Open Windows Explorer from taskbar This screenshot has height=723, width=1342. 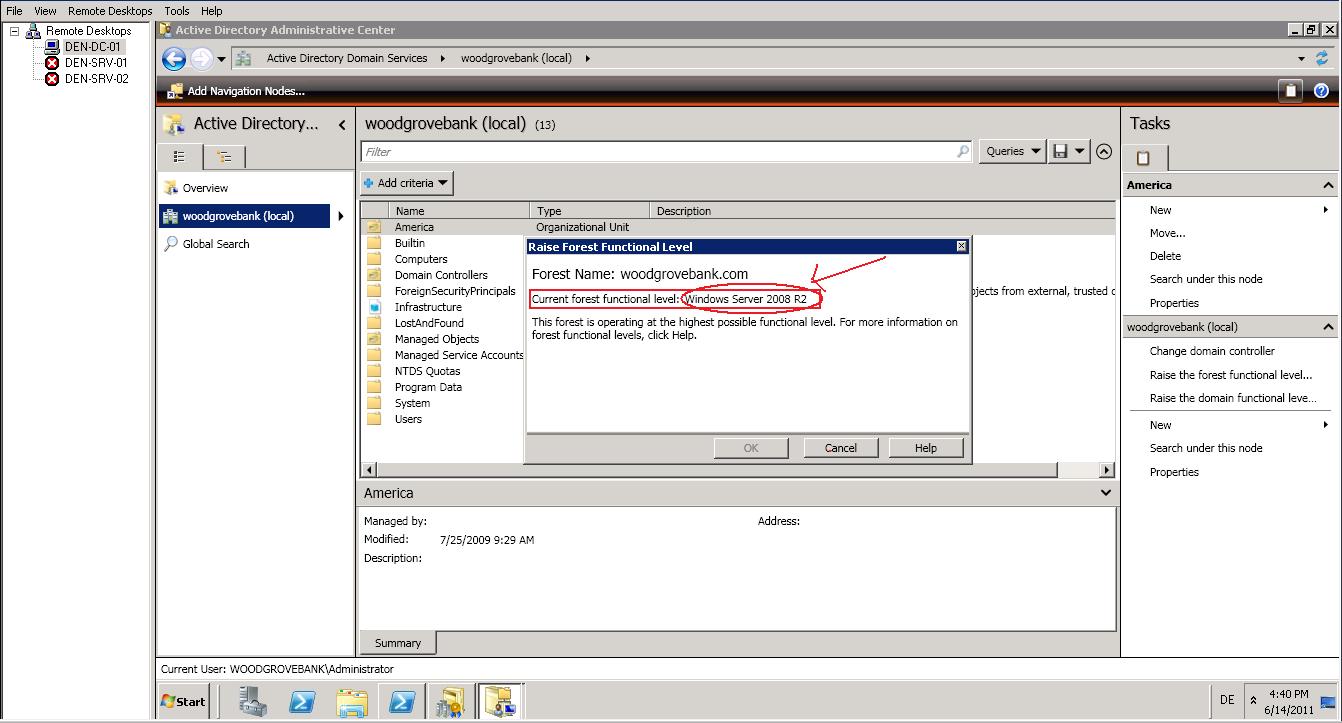click(x=352, y=702)
